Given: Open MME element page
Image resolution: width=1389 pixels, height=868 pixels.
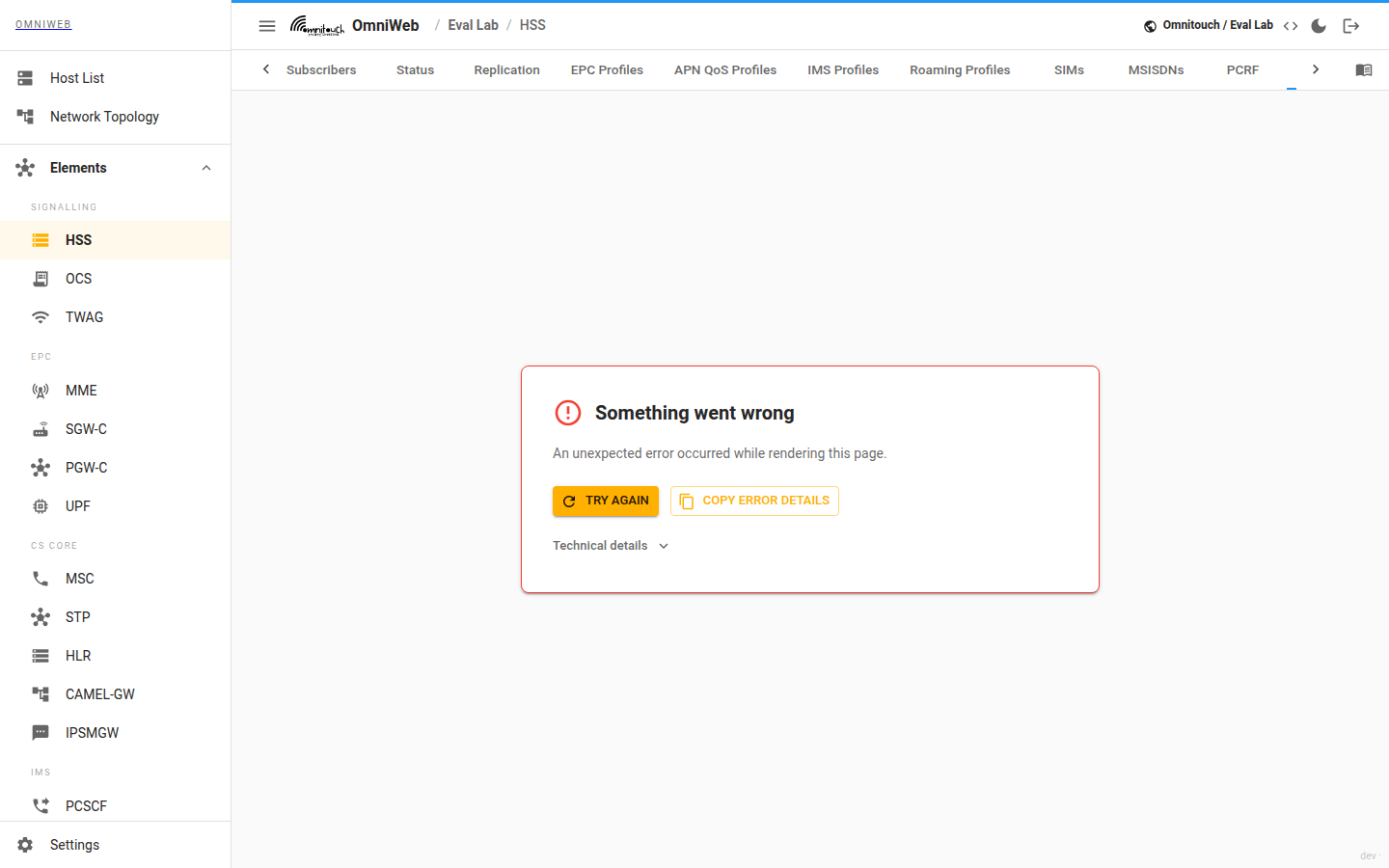Looking at the screenshot, I should point(116,391).
